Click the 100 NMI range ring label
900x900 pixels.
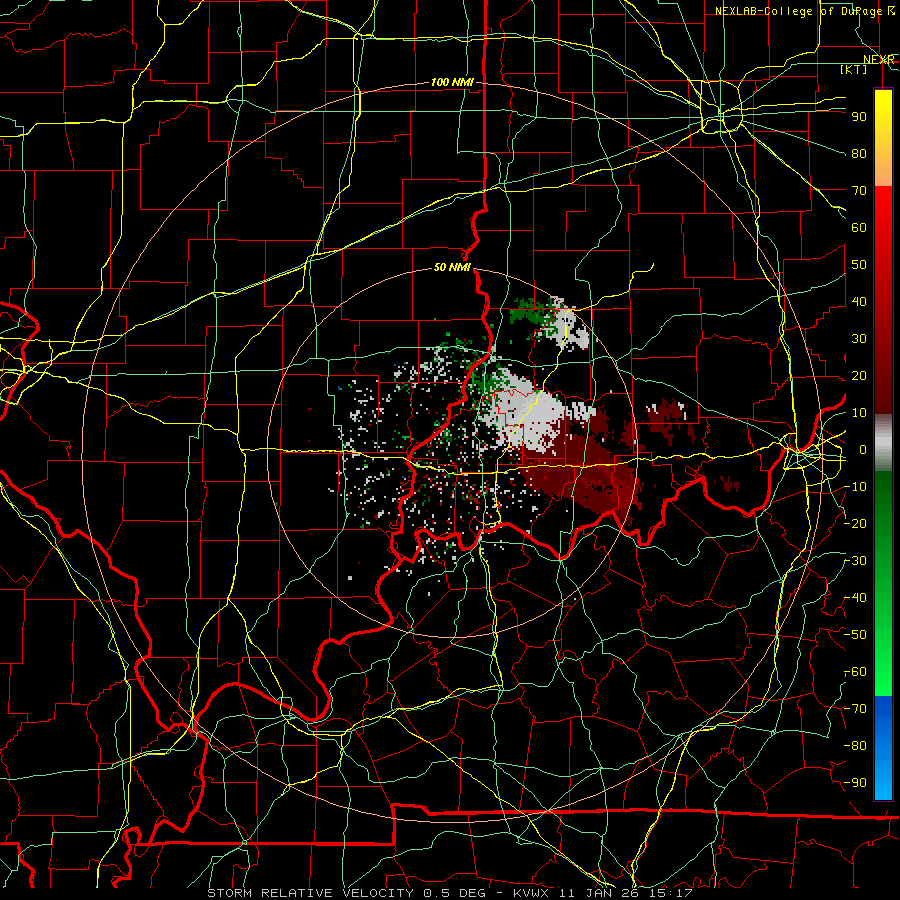452,83
